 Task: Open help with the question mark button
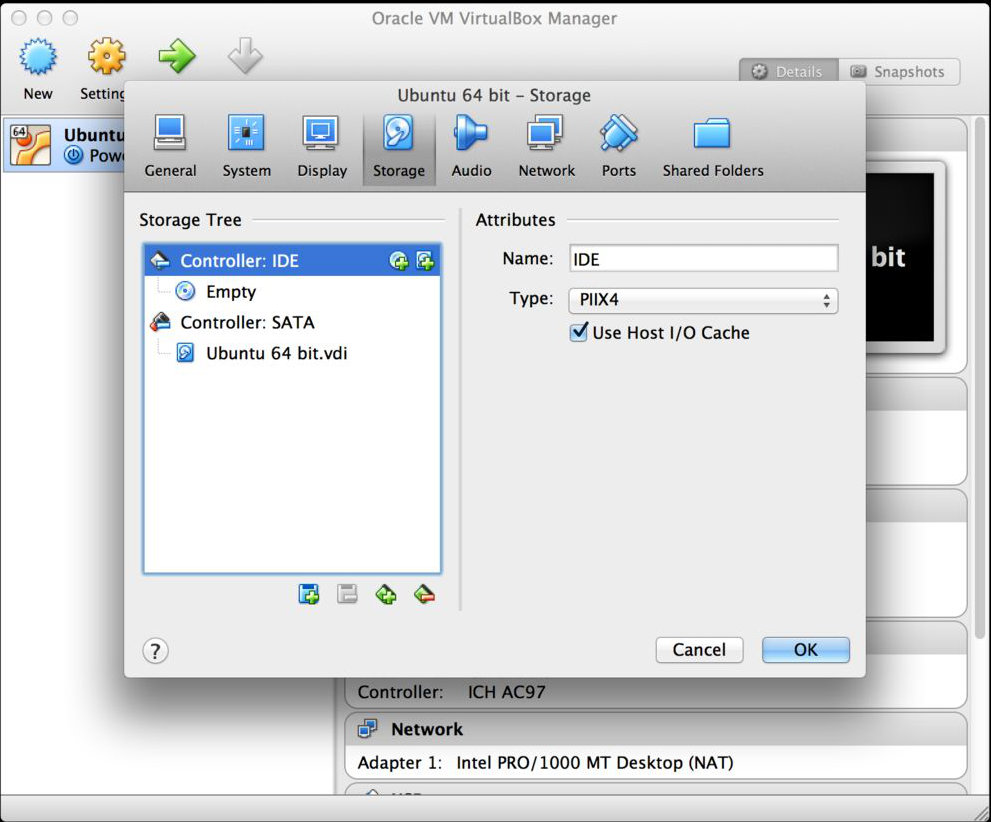point(155,650)
